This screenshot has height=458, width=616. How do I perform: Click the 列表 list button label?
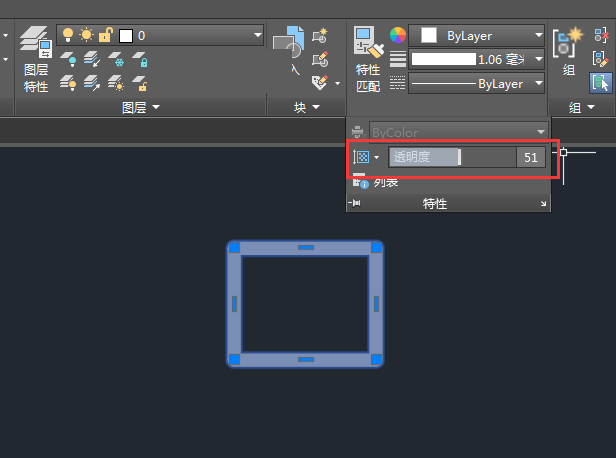[386, 183]
